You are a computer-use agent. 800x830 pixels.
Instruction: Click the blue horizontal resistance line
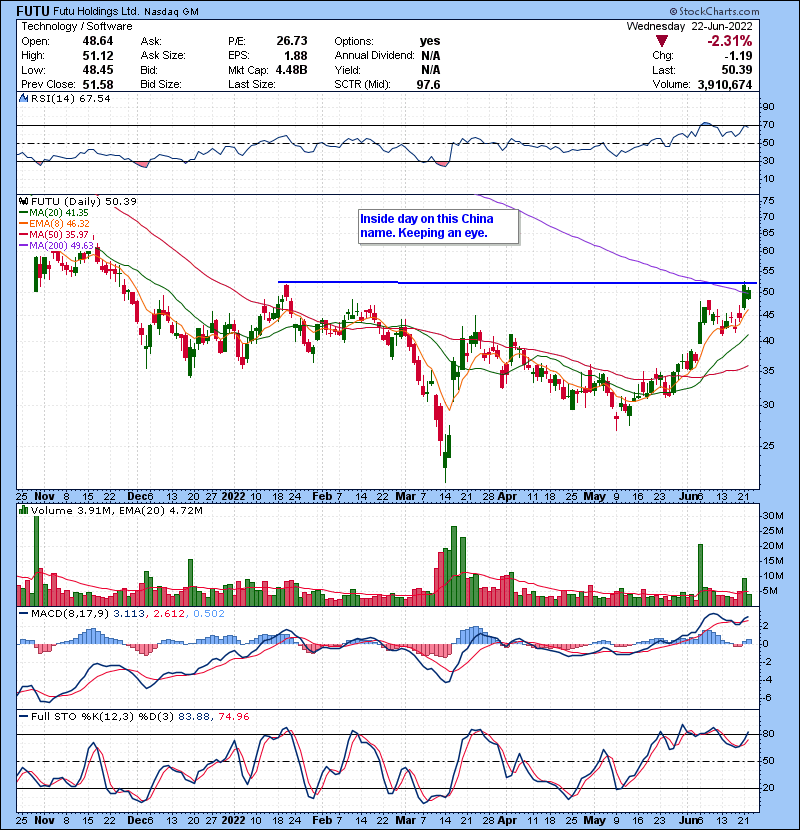pyautogui.click(x=517, y=283)
